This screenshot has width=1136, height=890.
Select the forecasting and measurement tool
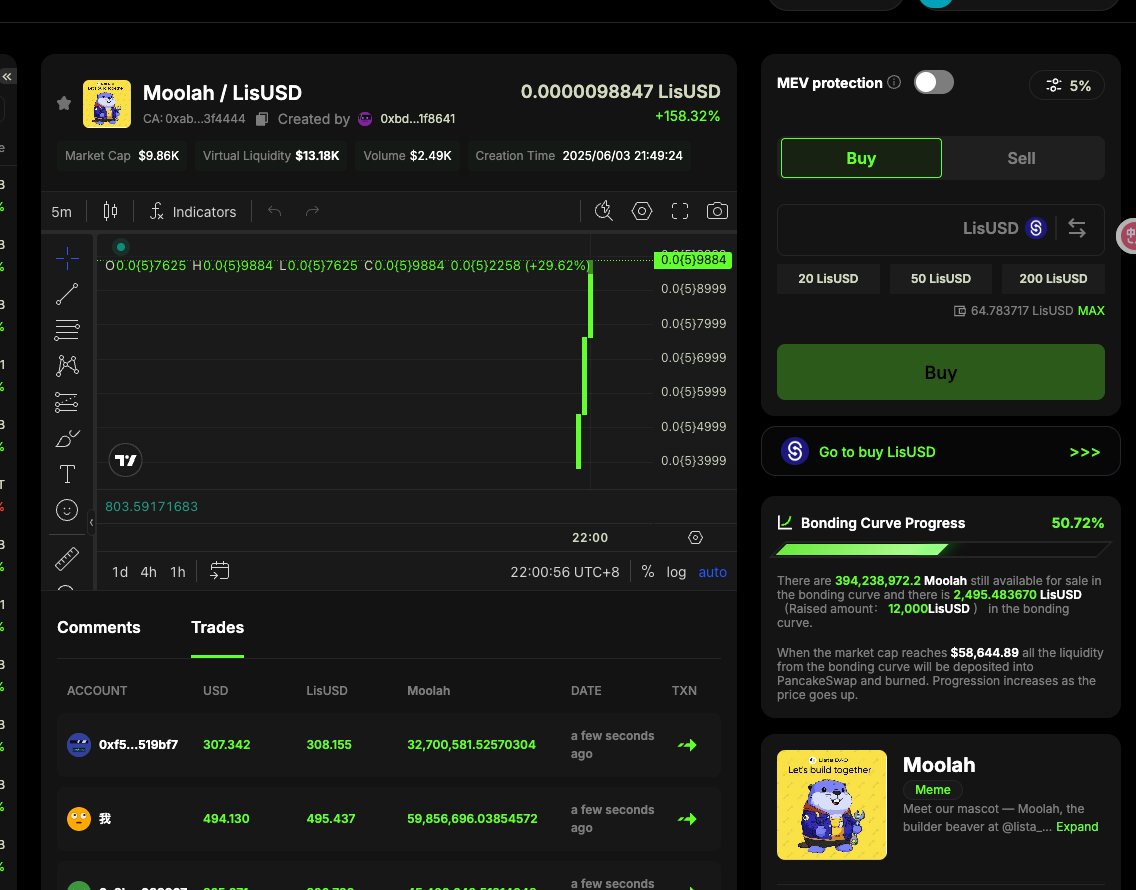pos(67,402)
